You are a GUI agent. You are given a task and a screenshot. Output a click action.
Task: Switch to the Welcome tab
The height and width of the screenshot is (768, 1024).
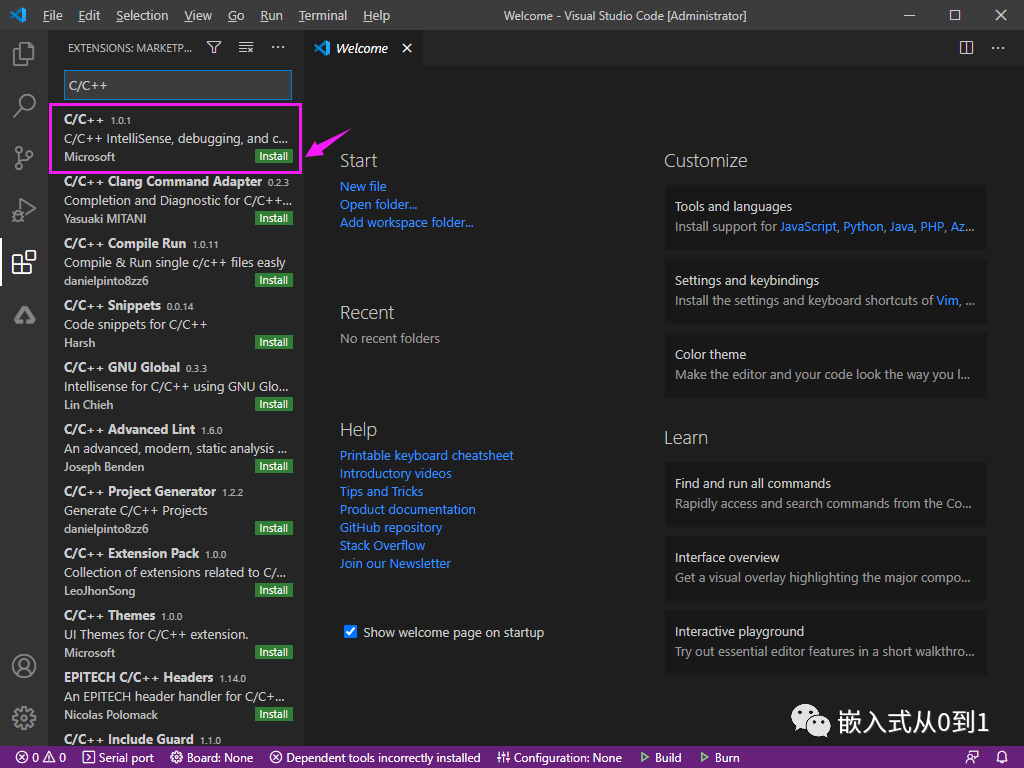click(362, 48)
